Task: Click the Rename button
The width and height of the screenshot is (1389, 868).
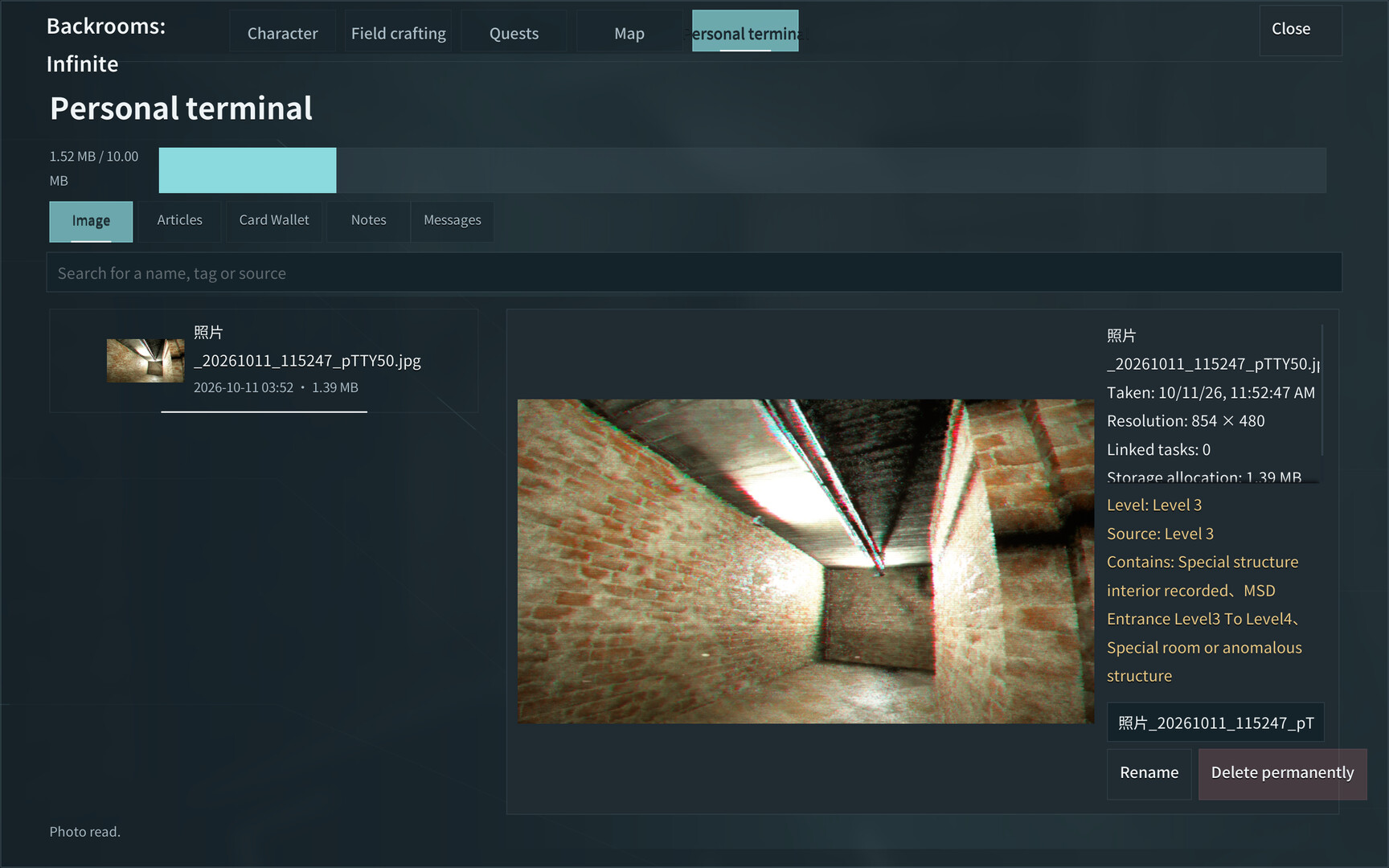Action: (1149, 773)
